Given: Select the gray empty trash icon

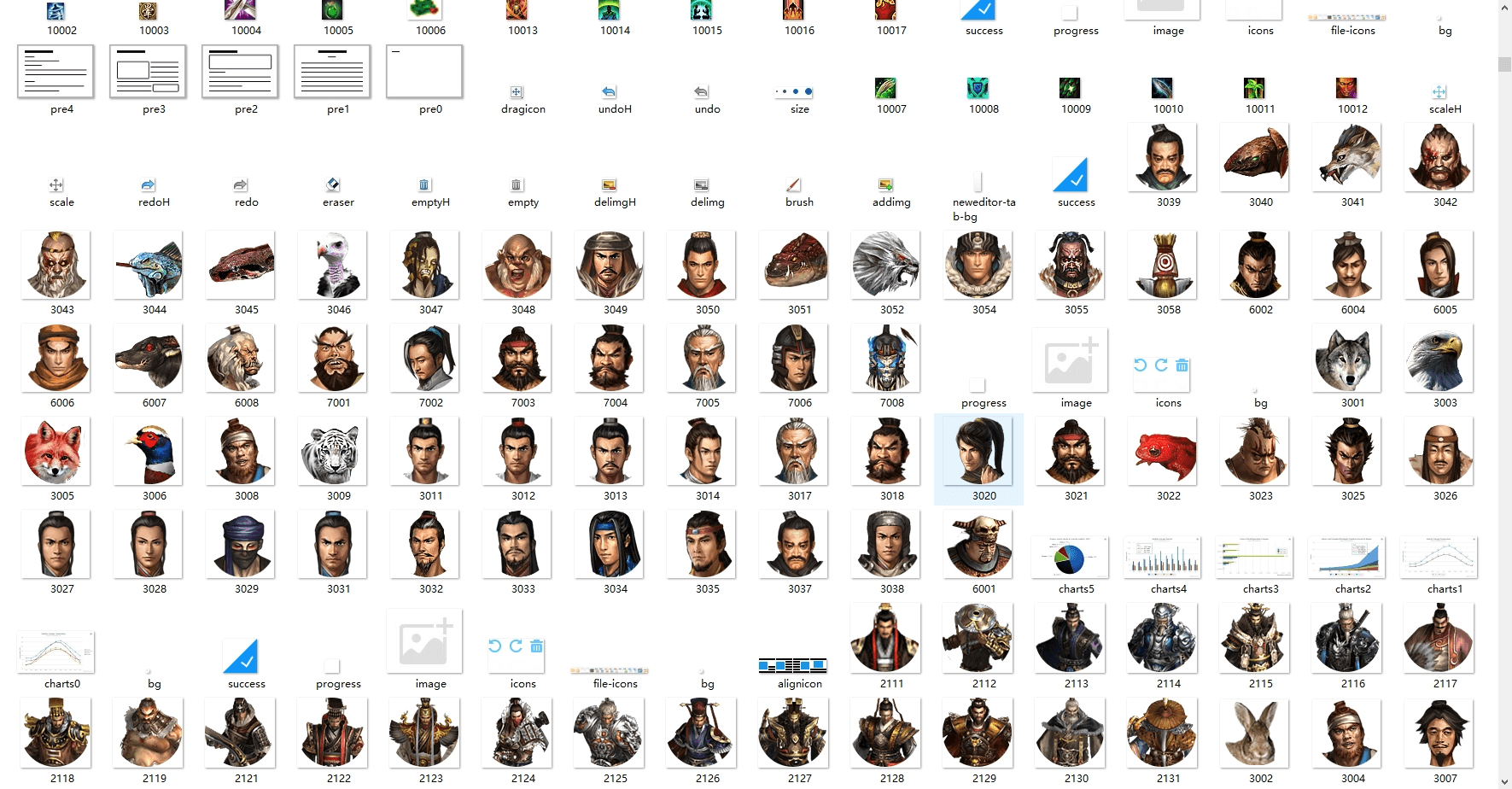Looking at the screenshot, I should (517, 184).
